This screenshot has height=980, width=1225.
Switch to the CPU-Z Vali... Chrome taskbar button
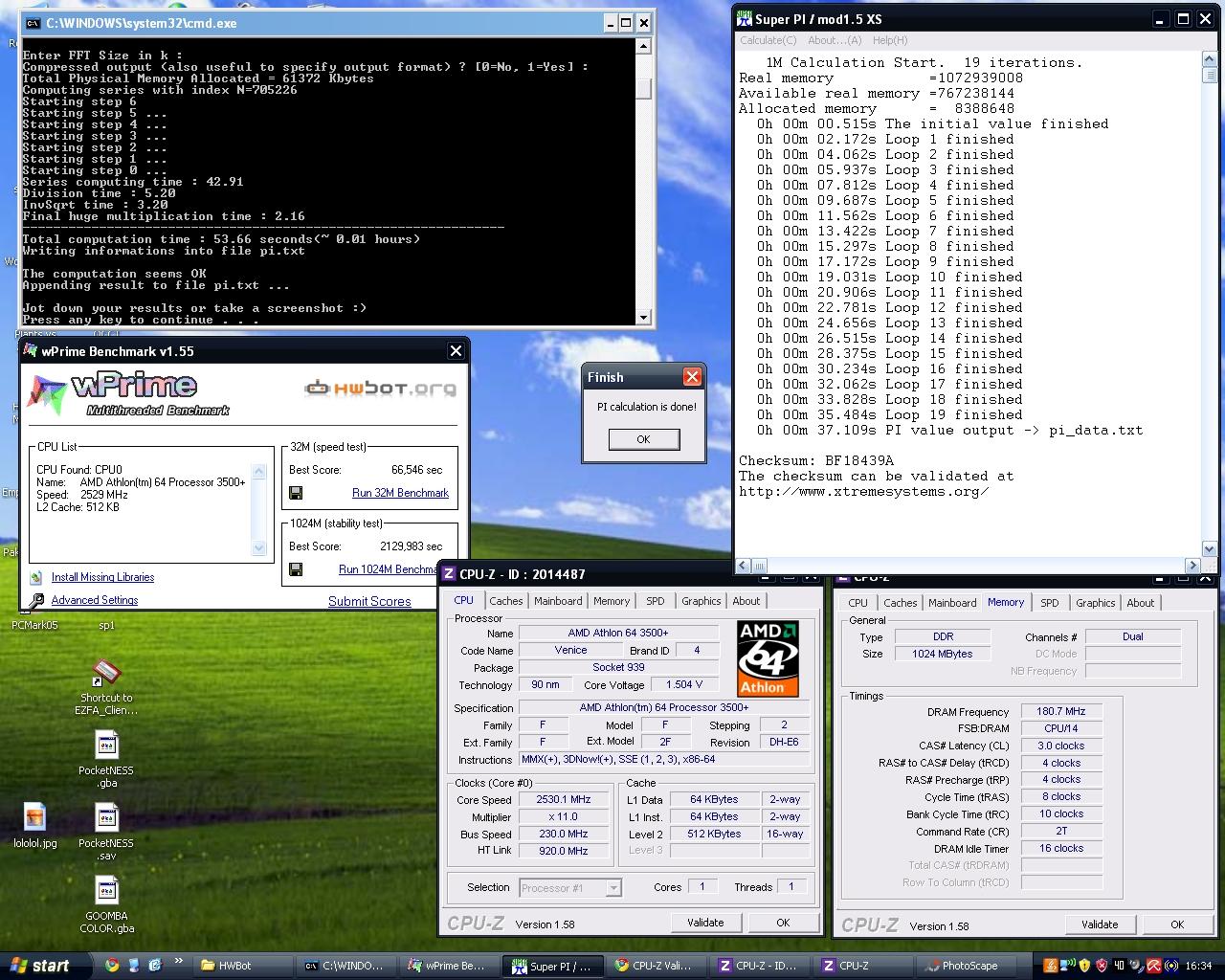tap(659, 966)
